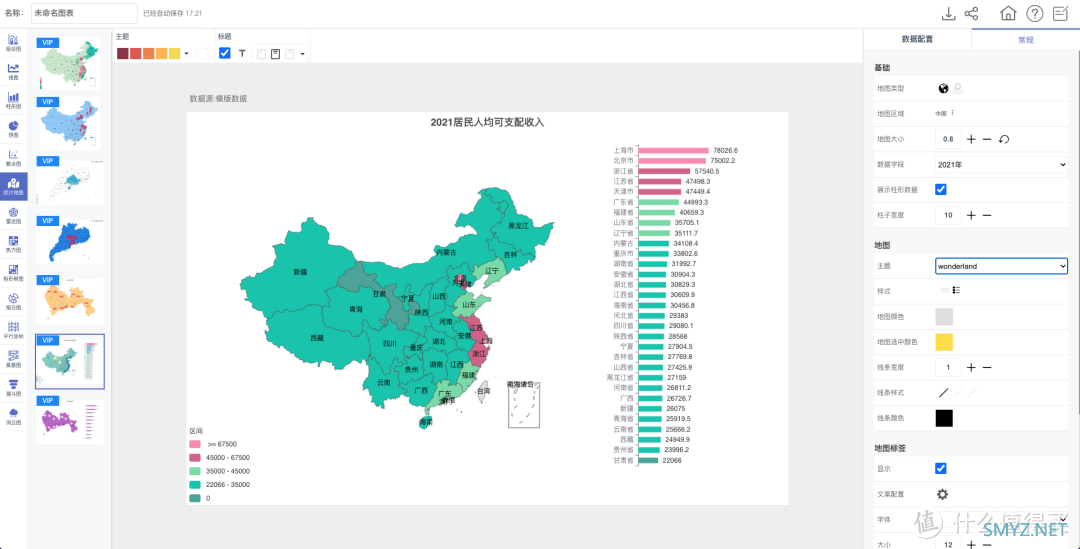Toggle the map label 显示 checkbox
Image resolution: width=1080 pixels, height=549 pixels.
[941, 468]
